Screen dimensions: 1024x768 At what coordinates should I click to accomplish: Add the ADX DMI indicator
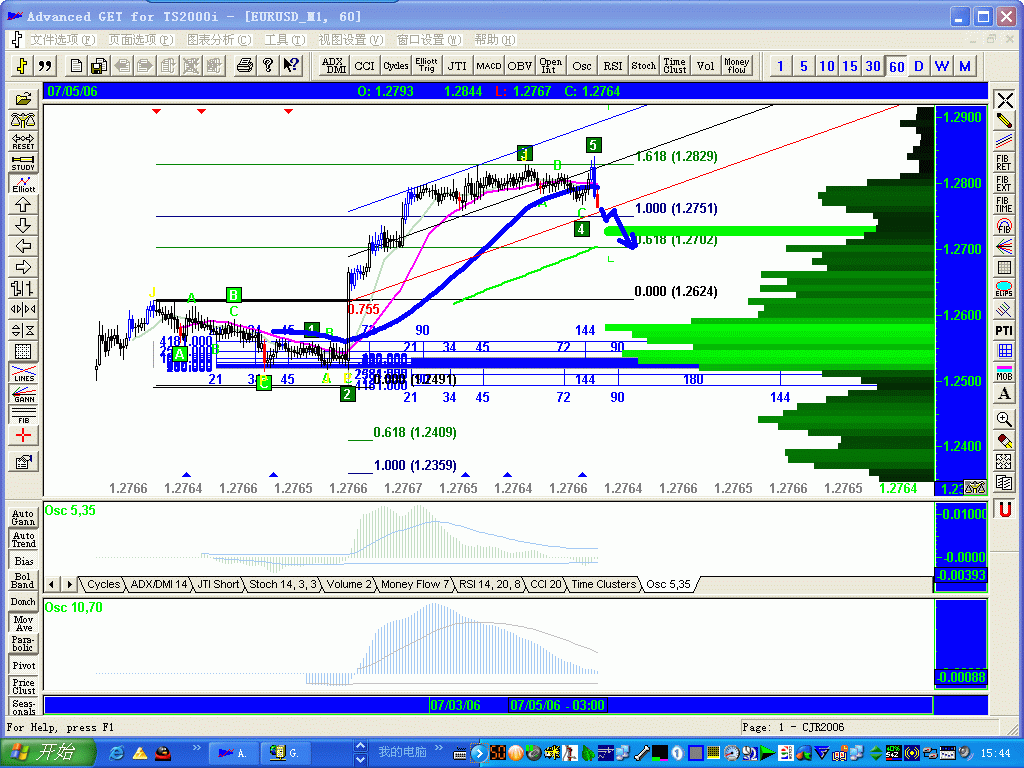(334, 65)
